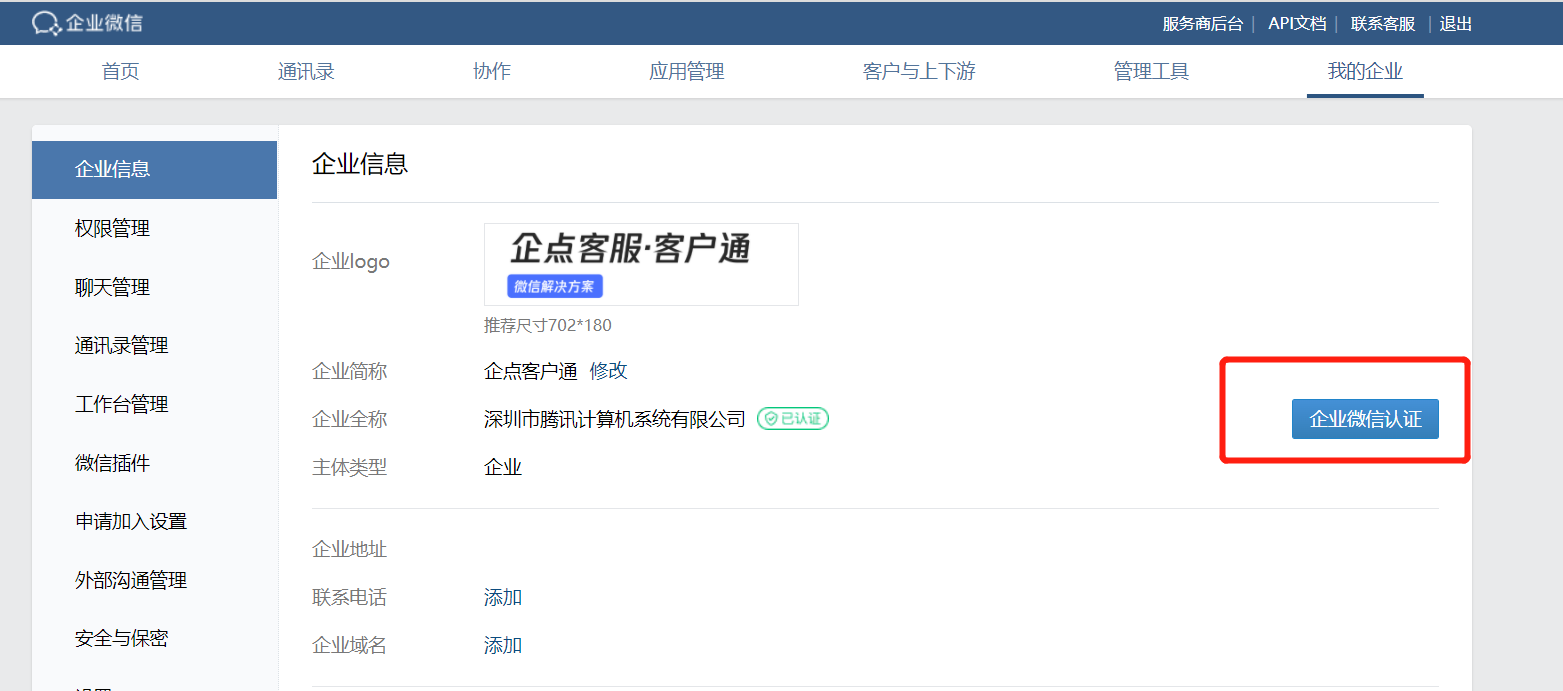Viewport: 1563px width, 691px height.
Task: Go to the 首页 tab
Action: pos(120,72)
